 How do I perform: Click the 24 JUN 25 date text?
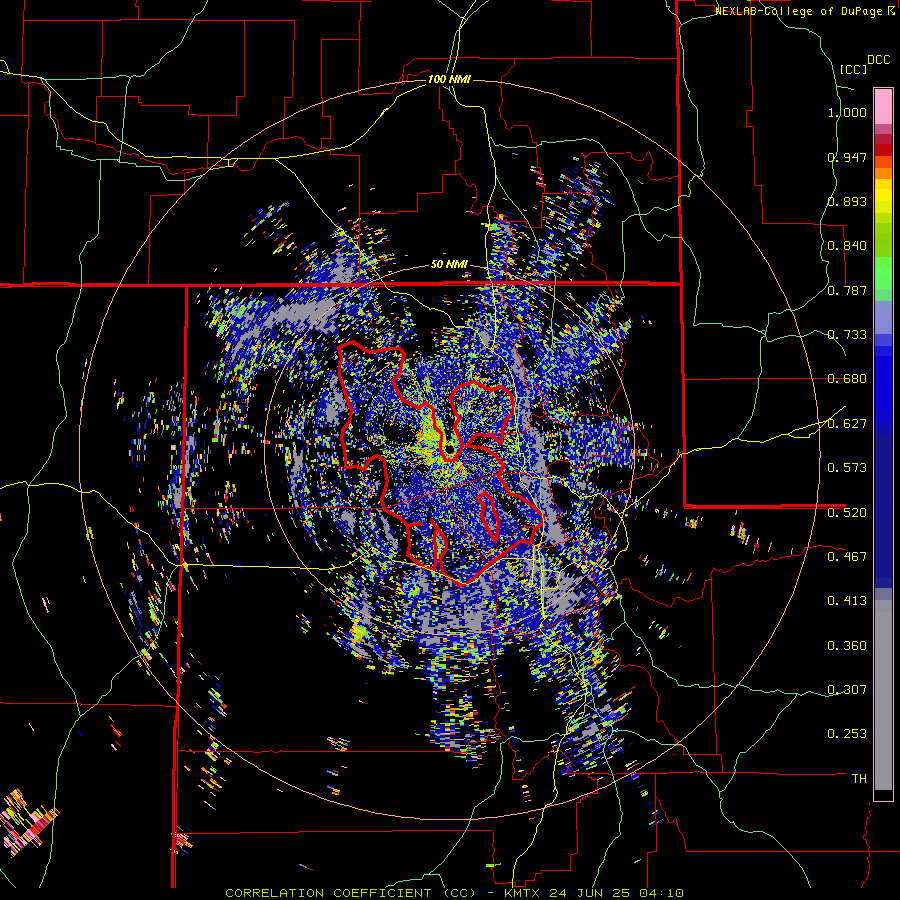coord(592,893)
